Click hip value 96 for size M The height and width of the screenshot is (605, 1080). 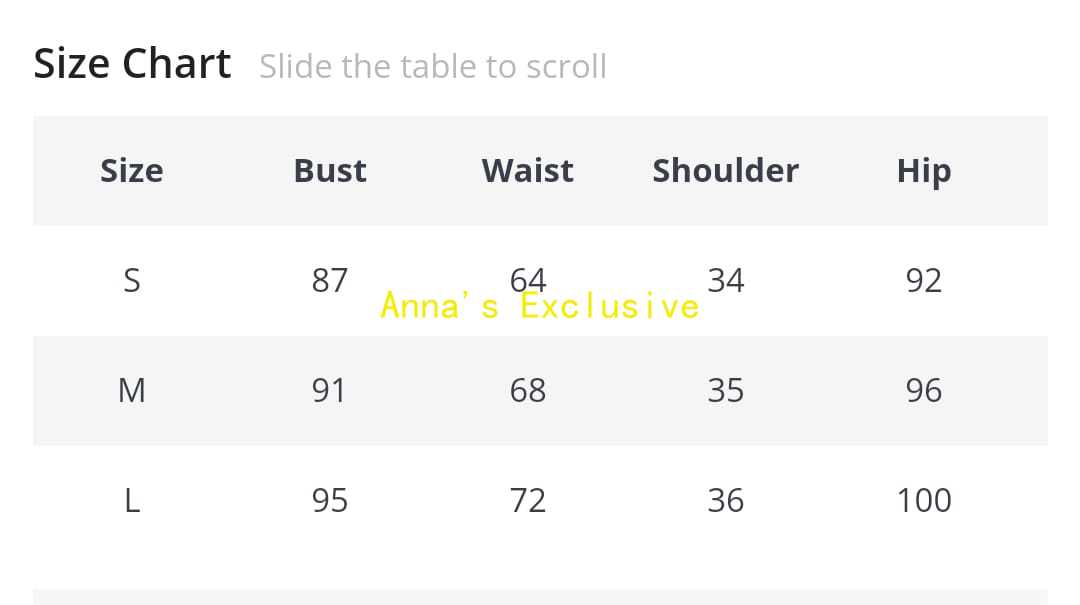click(x=923, y=390)
